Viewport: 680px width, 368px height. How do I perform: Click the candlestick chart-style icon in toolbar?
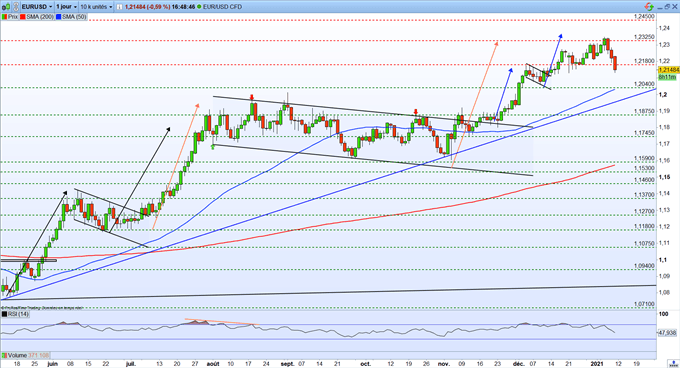tap(5, 7)
